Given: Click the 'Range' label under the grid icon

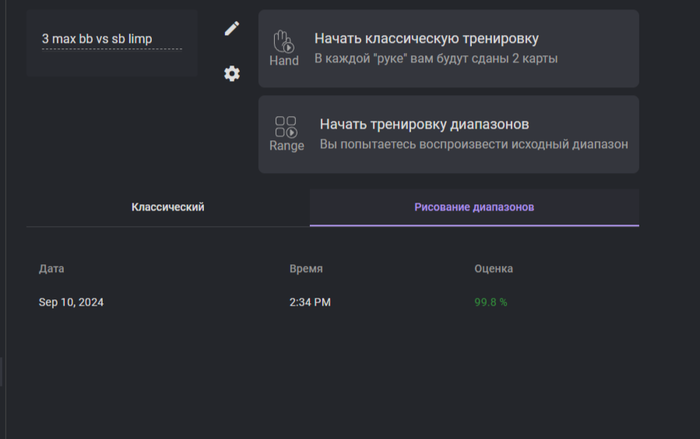Looking at the screenshot, I should pos(287,146).
